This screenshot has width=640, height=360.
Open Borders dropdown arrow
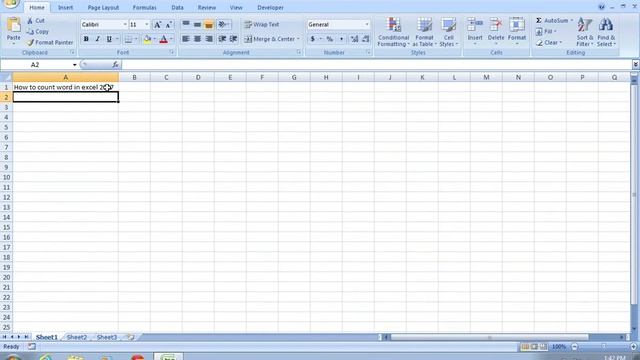point(136,39)
